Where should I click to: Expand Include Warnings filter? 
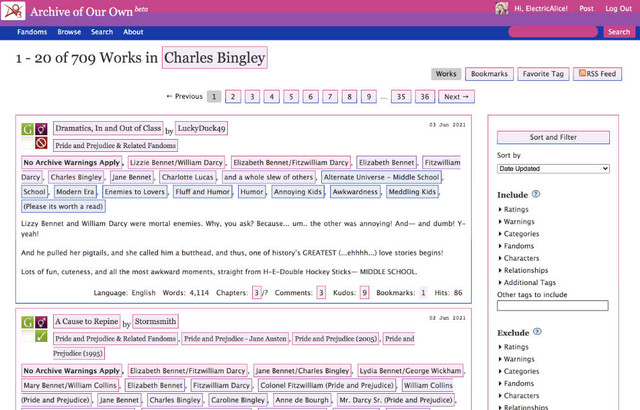pos(516,222)
